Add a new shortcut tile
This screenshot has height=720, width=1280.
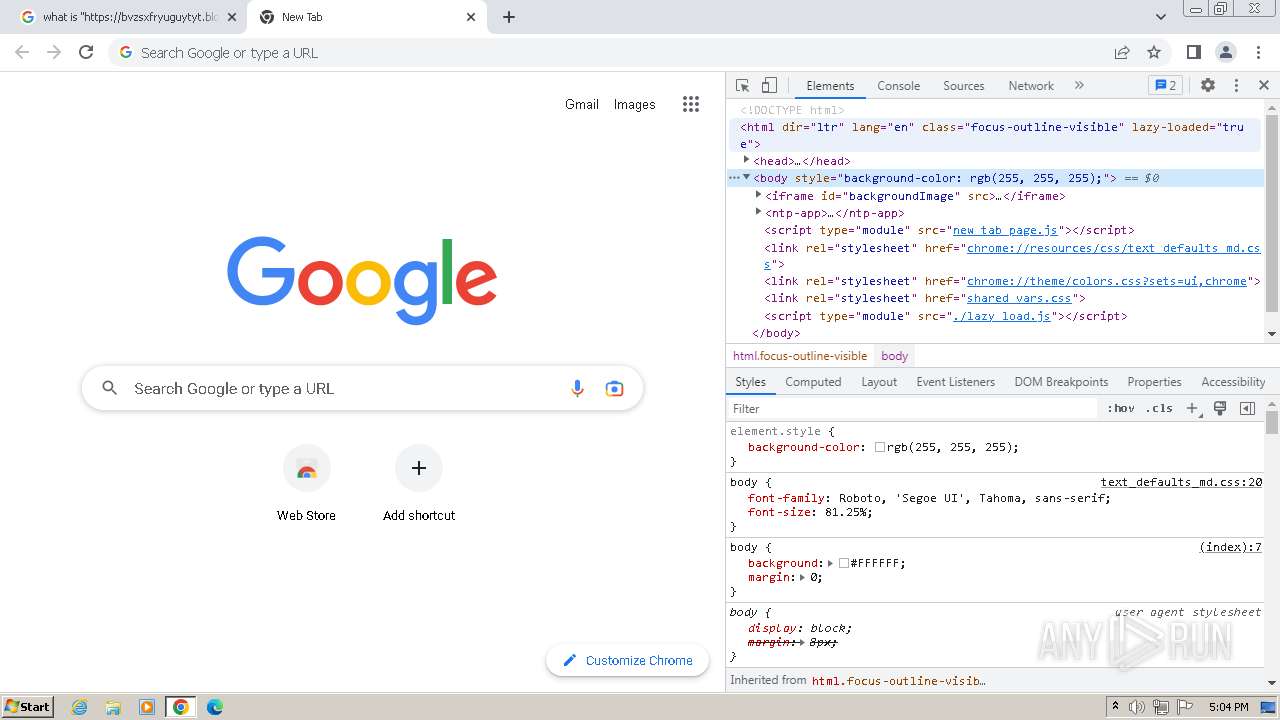pos(419,484)
